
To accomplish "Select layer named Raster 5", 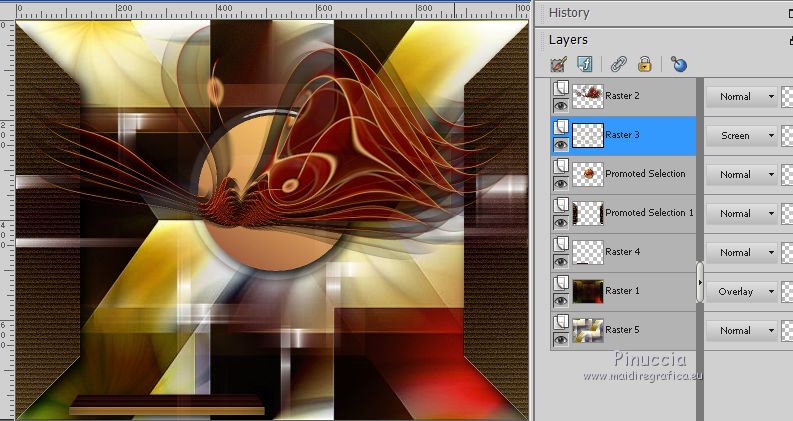I will [x=622, y=329].
